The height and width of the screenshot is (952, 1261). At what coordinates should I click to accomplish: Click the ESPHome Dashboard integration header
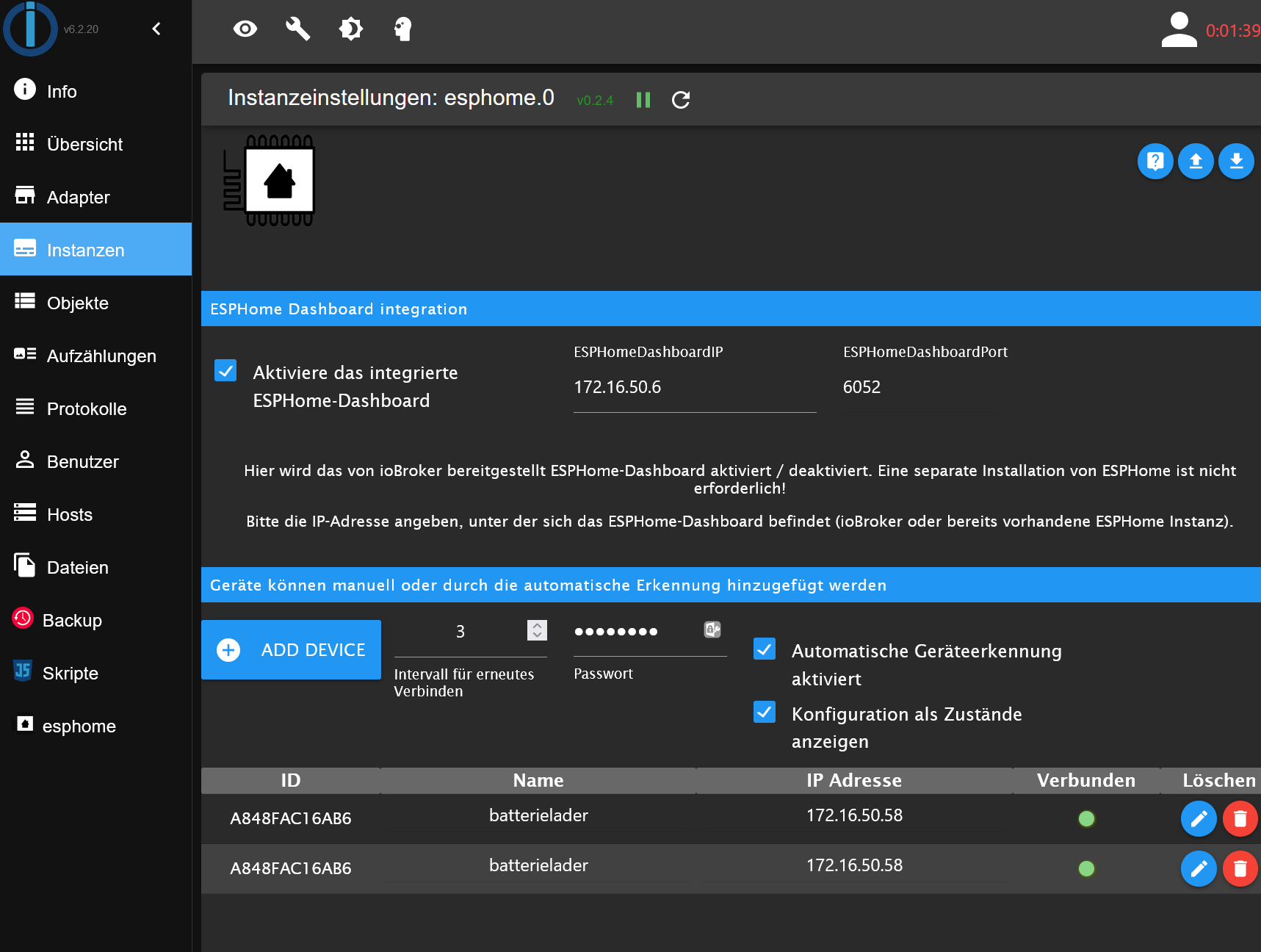click(731, 309)
